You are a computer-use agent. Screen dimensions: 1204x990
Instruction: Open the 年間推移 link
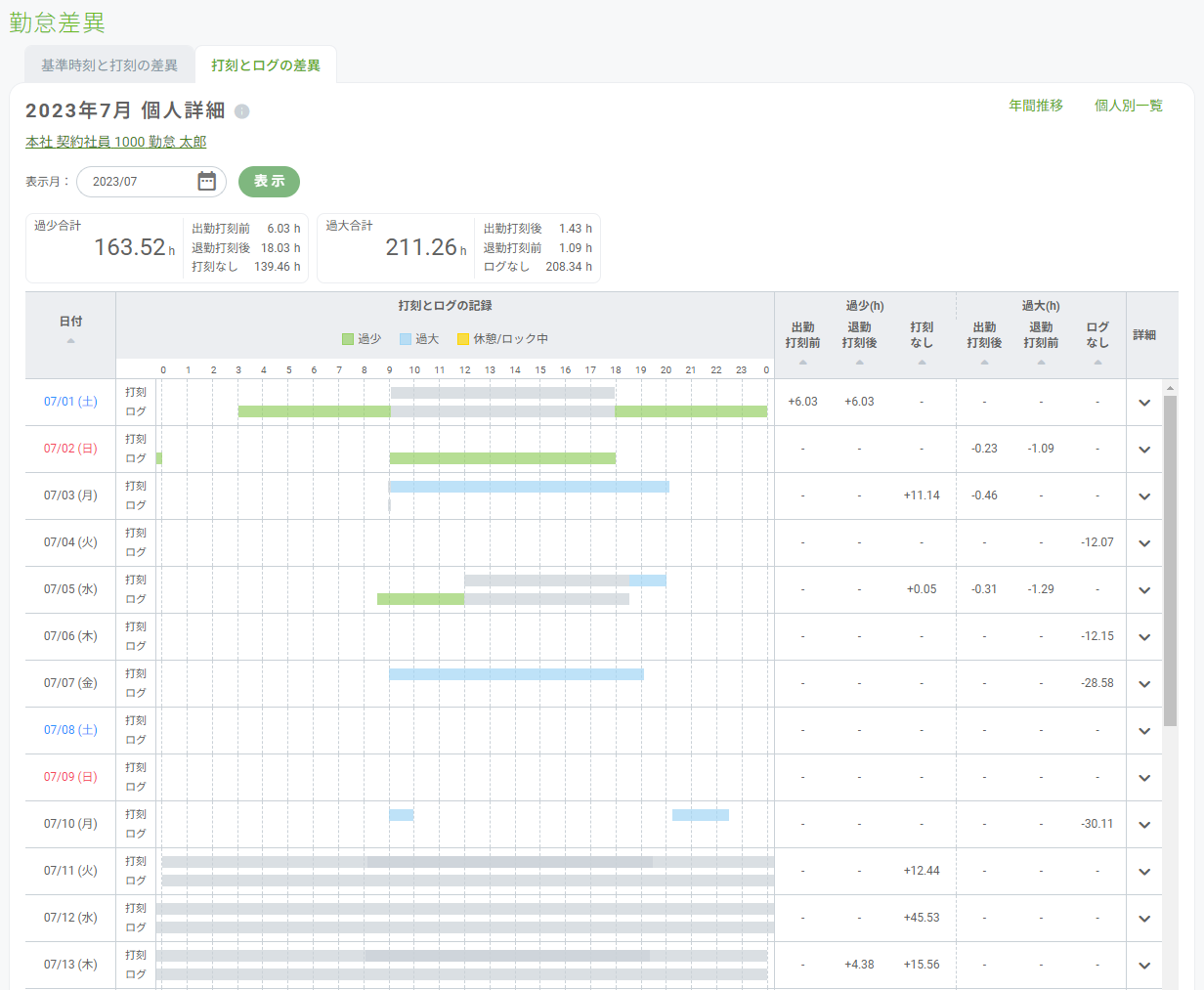1036,106
